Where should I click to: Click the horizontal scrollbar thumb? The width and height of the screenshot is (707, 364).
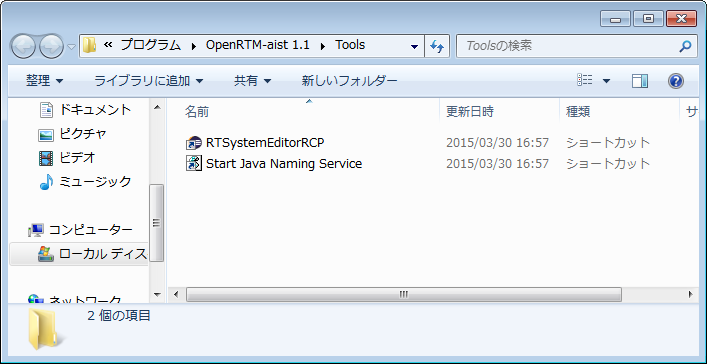pos(404,295)
